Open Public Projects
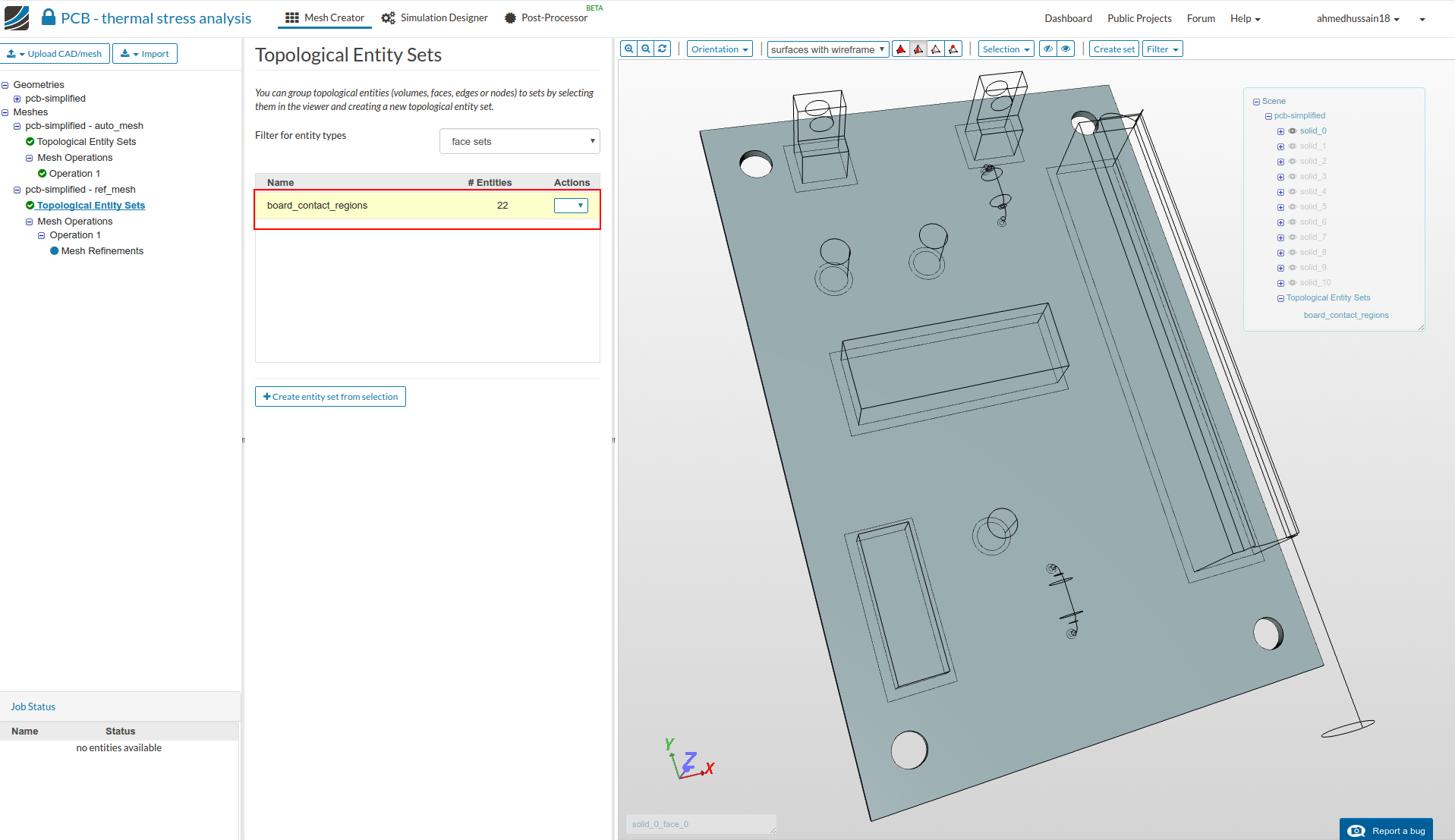1455x840 pixels. click(x=1139, y=18)
